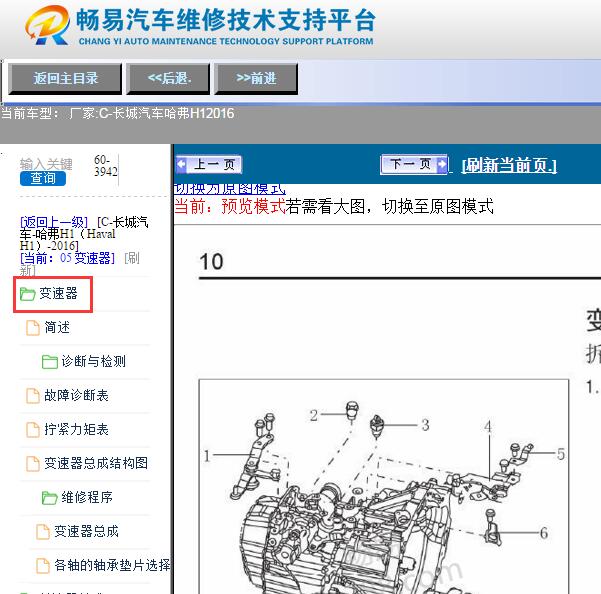Image resolution: width=601 pixels, height=594 pixels.
Task: Open the 拧紧力矩表 page
Action: 76,429
